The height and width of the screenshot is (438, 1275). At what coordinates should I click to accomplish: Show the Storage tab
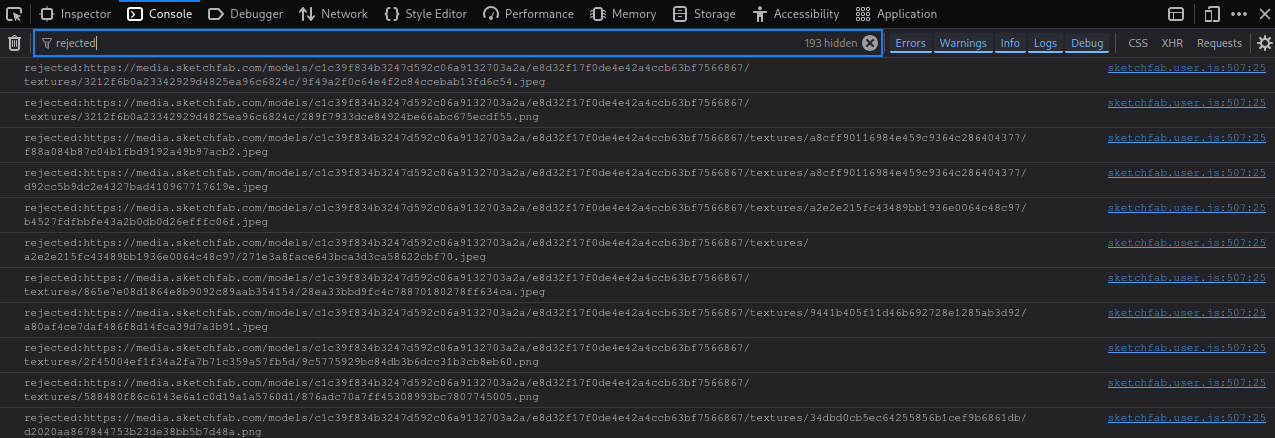click(705, 14)
